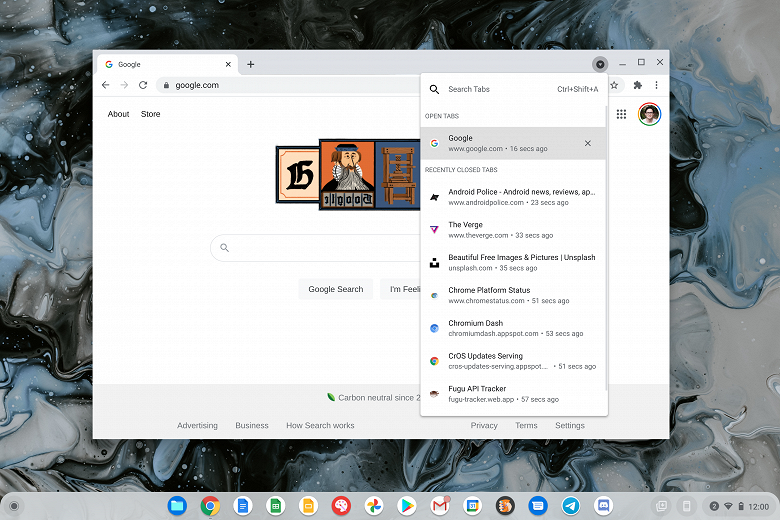Close the Google entry in open tabs list
780x520 pixels.
point(587,143)
